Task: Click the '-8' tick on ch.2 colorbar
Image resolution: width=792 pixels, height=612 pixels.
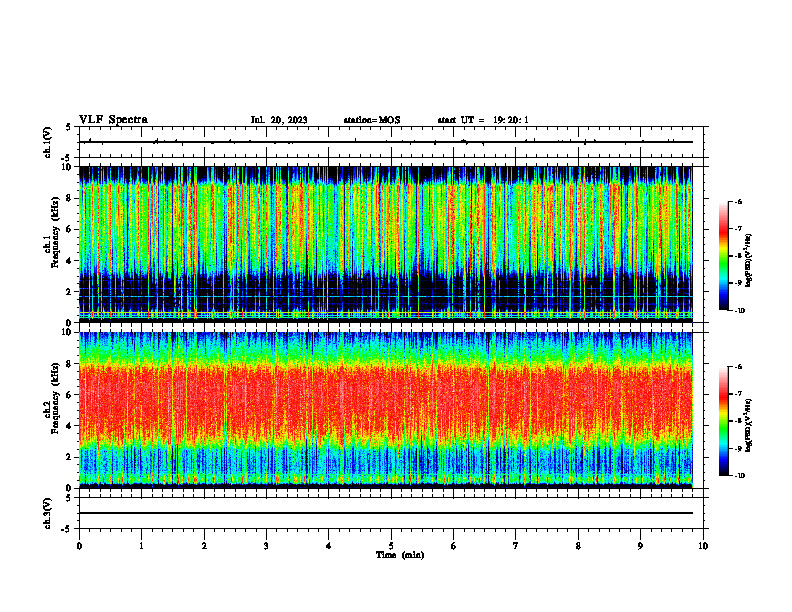Action: 738,421
